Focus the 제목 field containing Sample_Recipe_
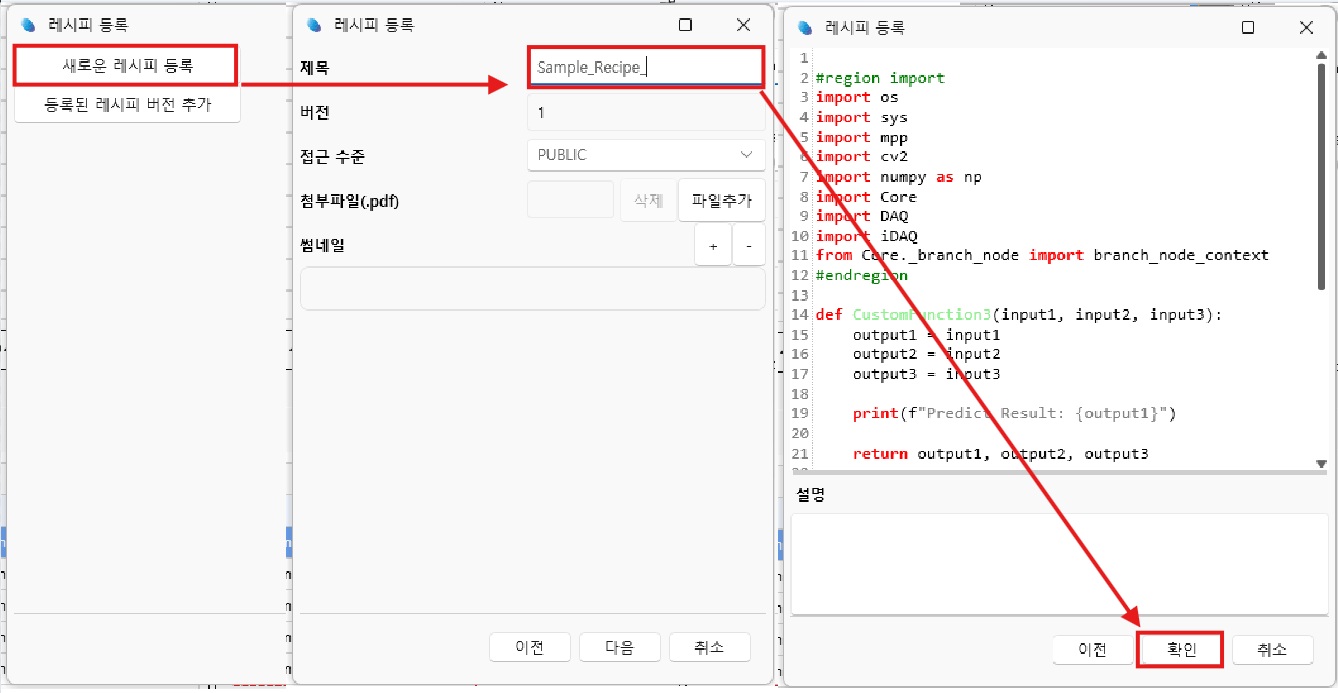 coord(645,68)
